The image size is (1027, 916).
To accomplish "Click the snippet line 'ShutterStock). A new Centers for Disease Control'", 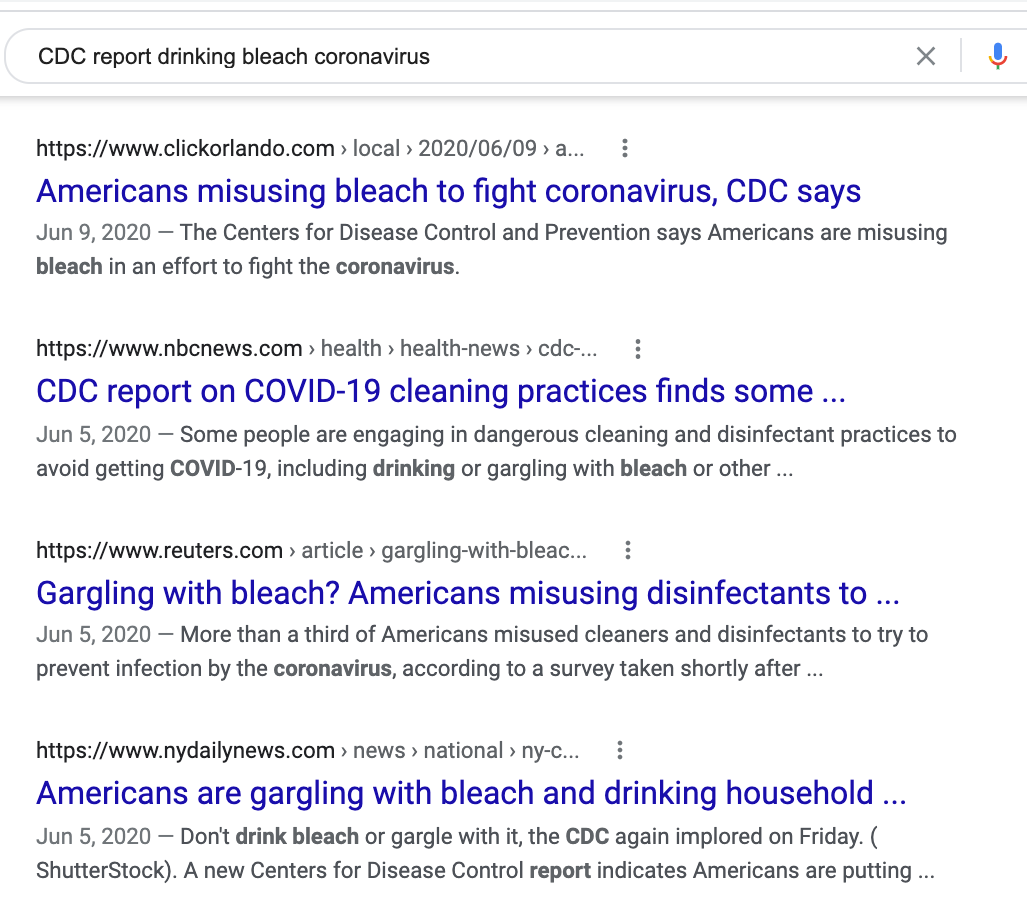I will pyautogui.click(x=485, y=870).
